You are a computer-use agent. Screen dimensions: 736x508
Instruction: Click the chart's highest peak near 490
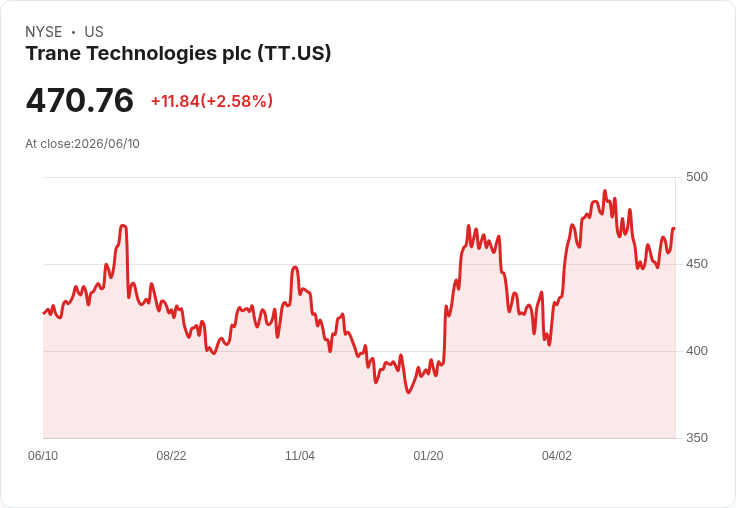pos(605,191)
